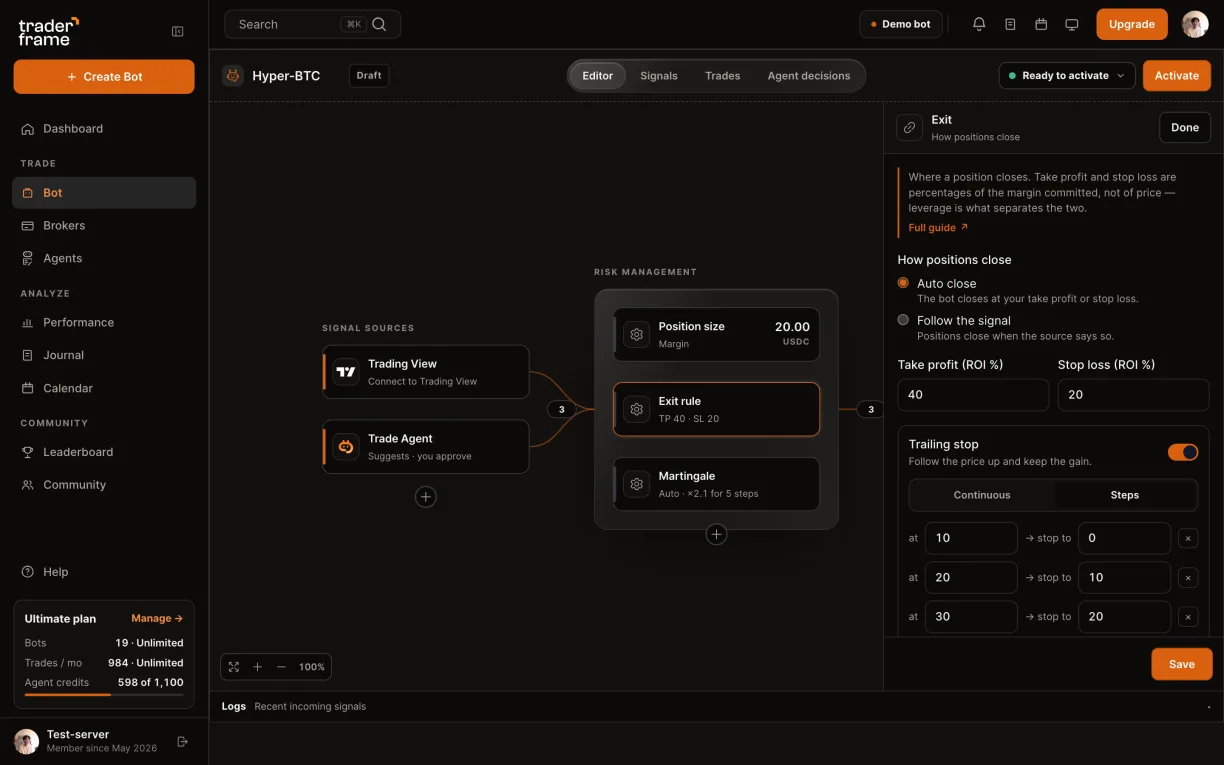This screenshot has height=765, width=1224.
Task: Click the Trade Agent node icon
Action: (346, 447)
